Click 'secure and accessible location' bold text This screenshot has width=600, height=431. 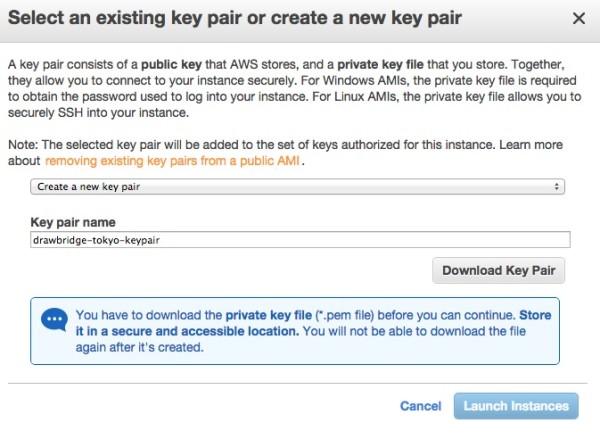(x=205, y=331)
